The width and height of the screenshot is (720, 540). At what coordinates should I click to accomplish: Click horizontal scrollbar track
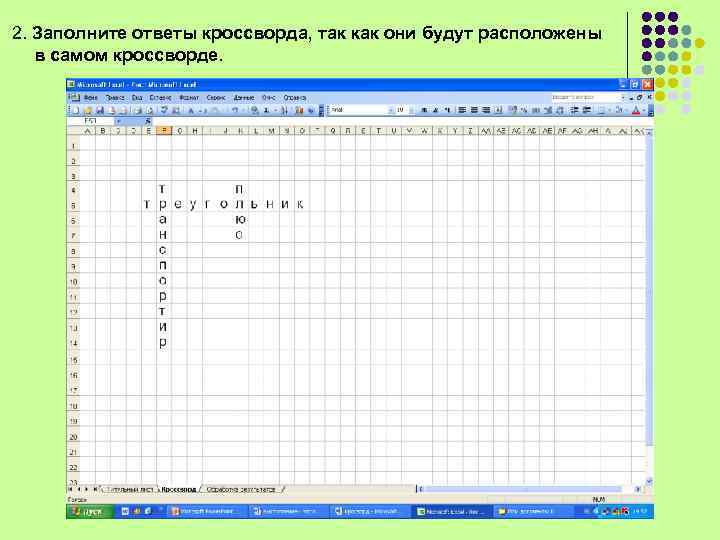click(528, 489)
